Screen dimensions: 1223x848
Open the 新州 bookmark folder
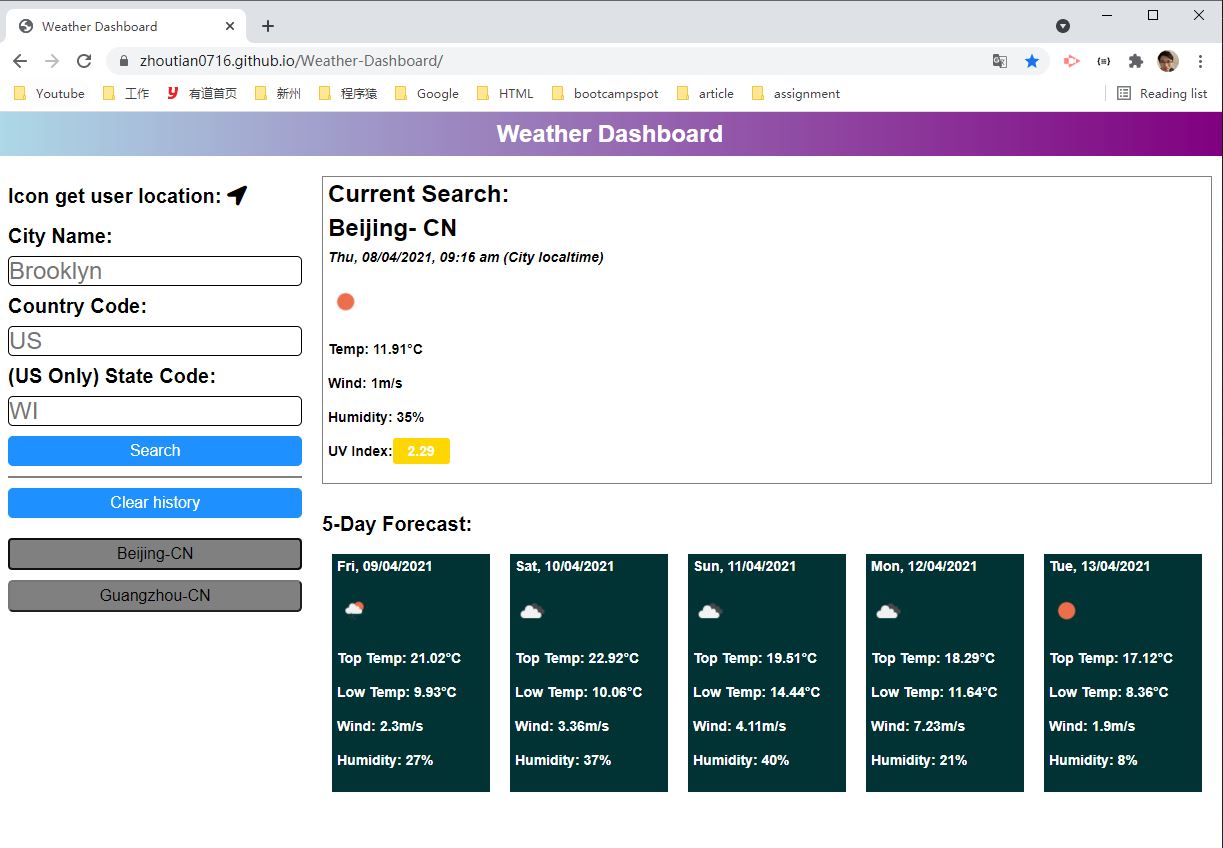tap(277, 93)
